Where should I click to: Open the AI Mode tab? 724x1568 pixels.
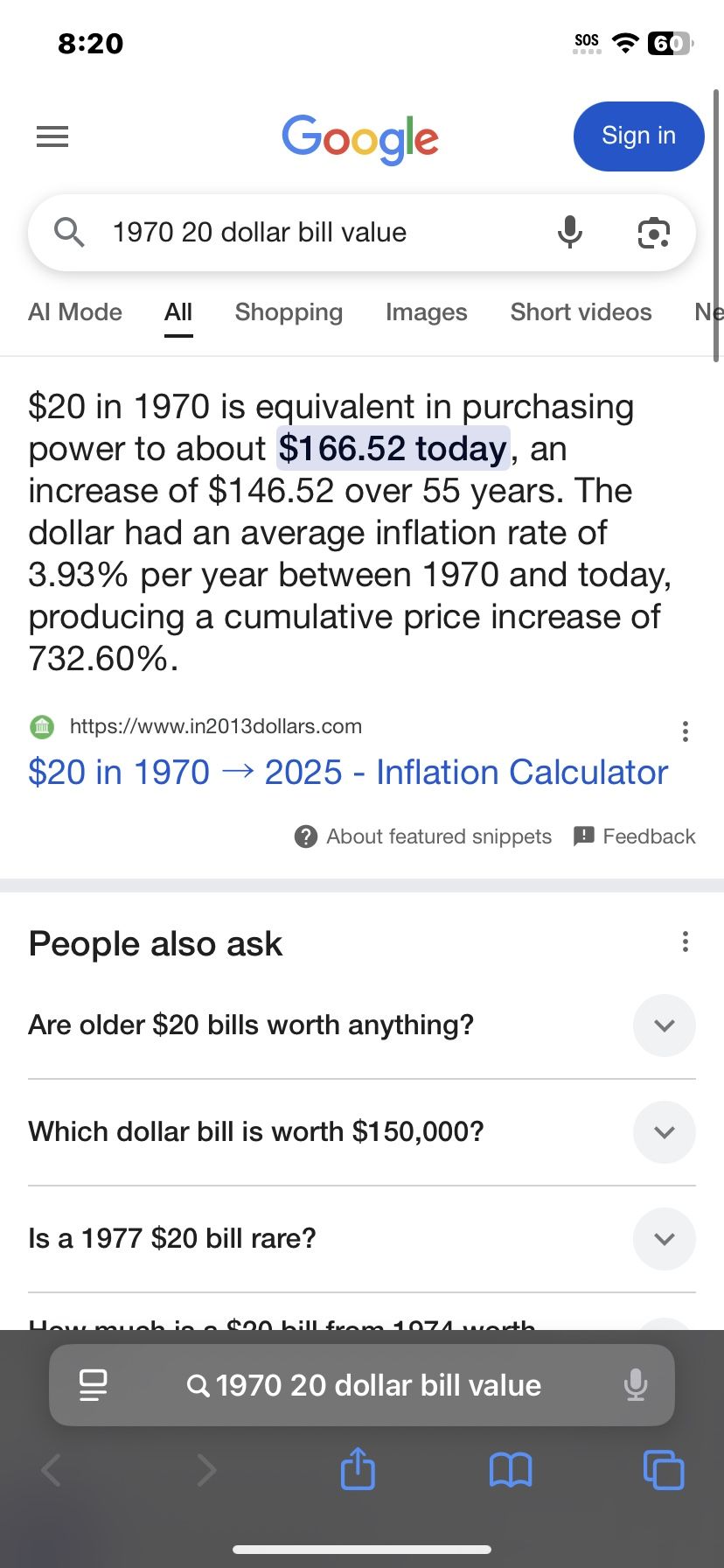[x=75, y=312]
